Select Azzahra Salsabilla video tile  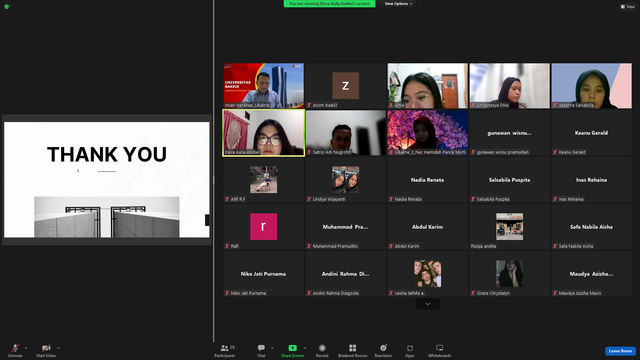pyautogui.click(x=591, y=86)
